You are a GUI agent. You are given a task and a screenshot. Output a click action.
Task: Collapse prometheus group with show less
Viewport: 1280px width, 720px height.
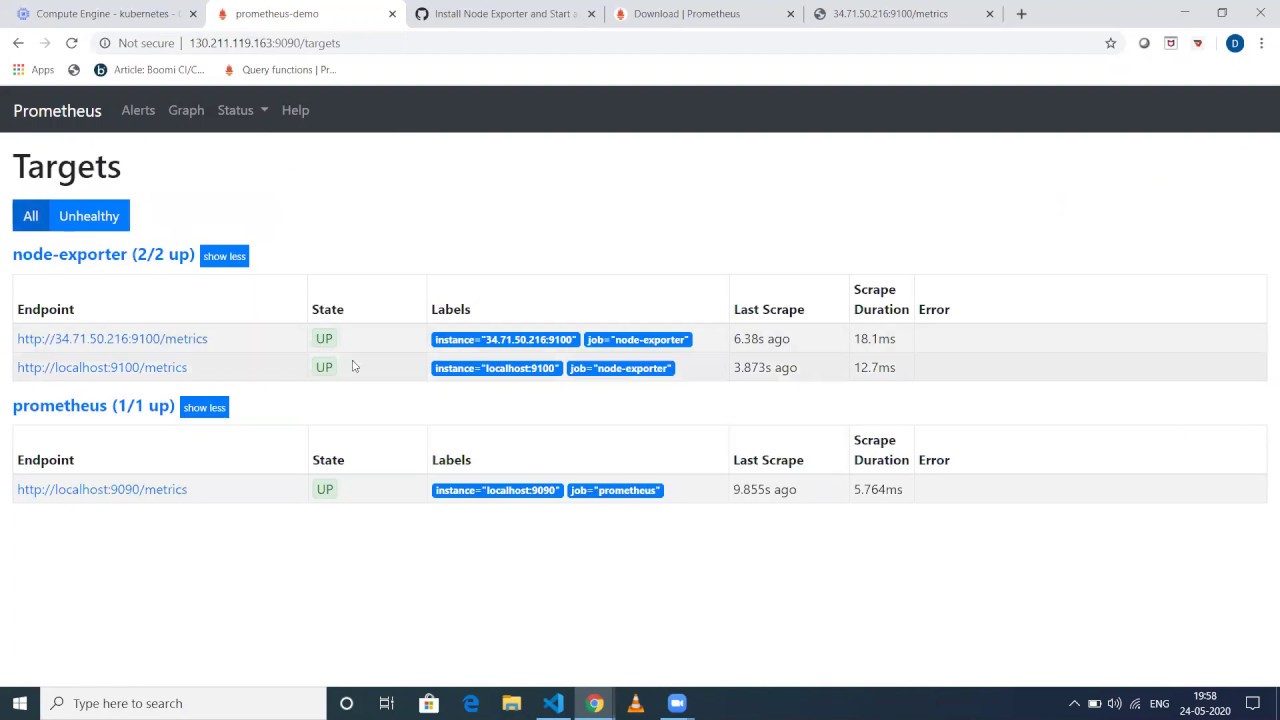[204, 407]
